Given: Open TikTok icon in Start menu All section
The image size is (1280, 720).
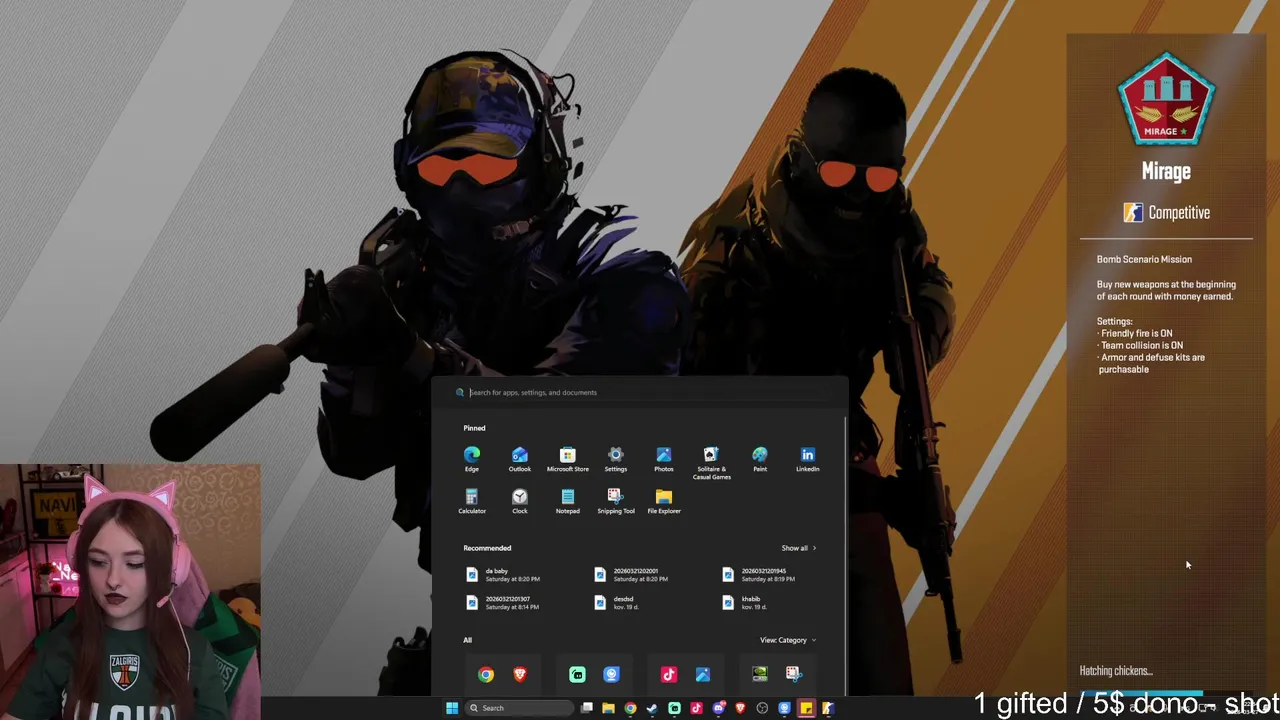Looking at the screenshot, I should coord(669,674).
